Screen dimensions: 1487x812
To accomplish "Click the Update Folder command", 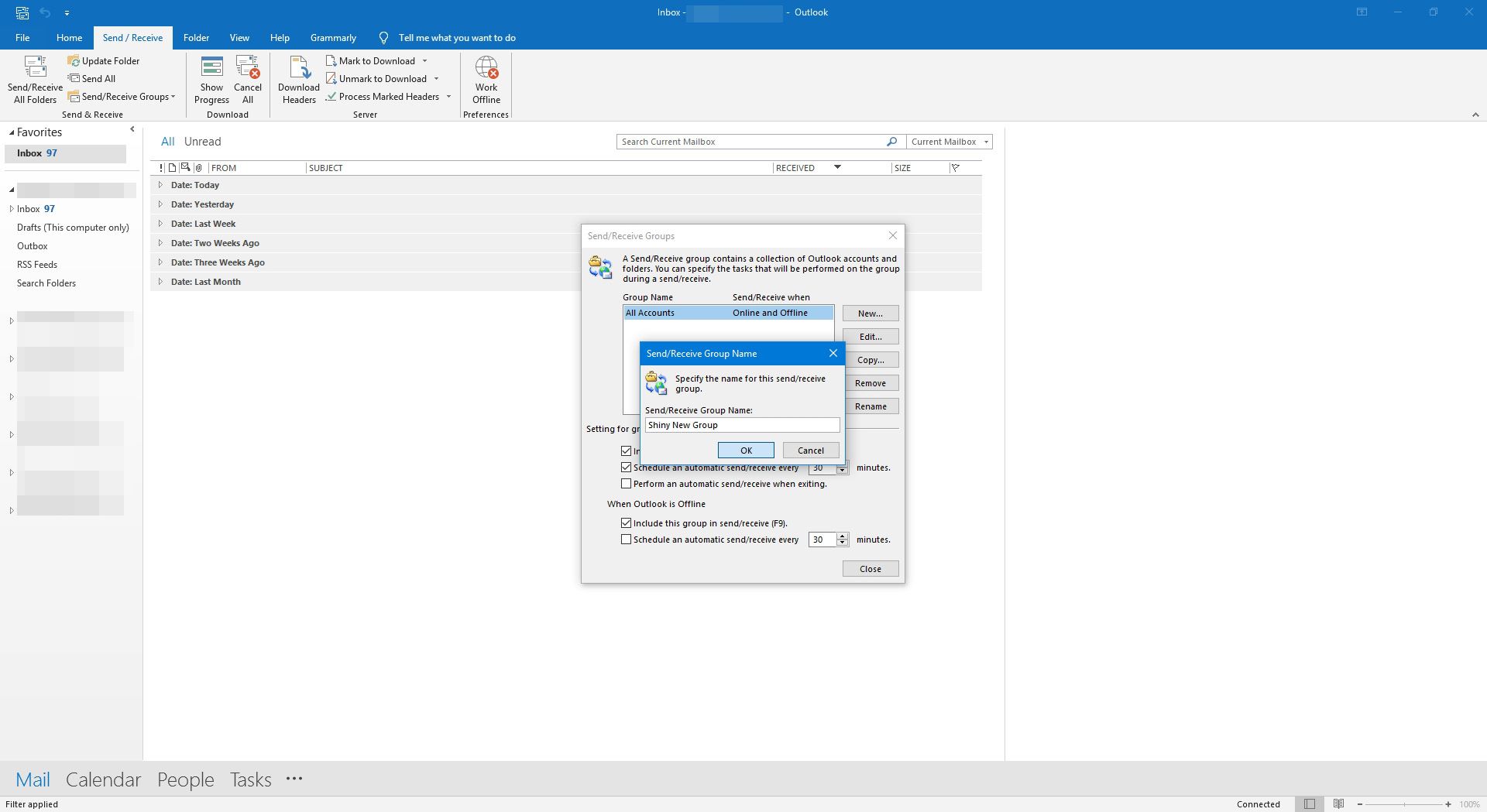I will [104, 60].
